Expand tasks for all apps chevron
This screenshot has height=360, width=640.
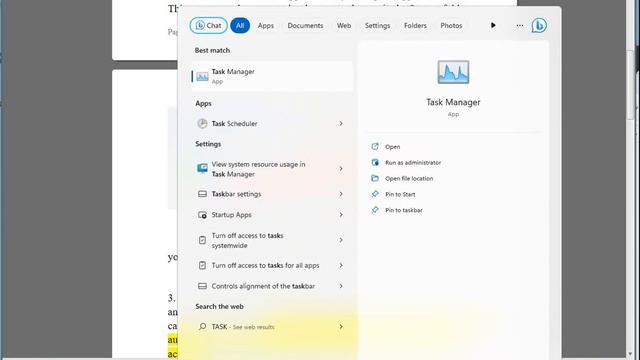tap(341, 265)
